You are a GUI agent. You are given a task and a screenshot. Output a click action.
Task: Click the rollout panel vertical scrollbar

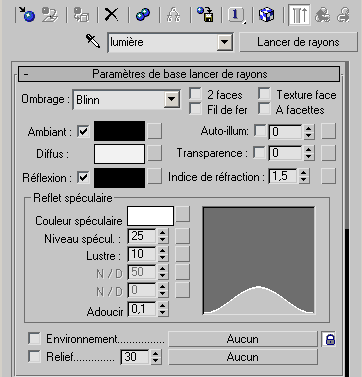point(347,218)
